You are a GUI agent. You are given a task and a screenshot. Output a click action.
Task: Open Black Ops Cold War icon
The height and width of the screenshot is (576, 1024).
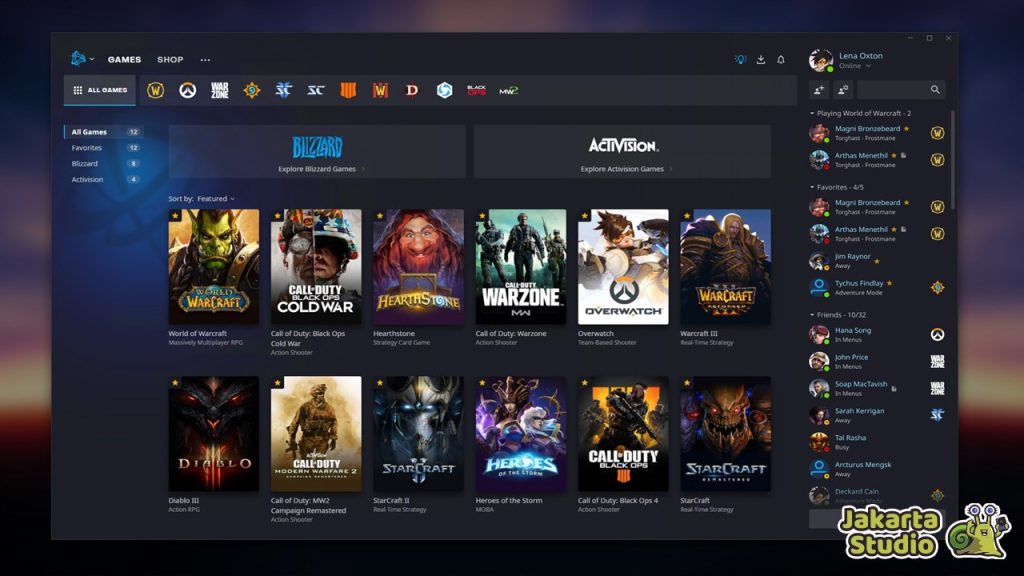click(476, 90)
